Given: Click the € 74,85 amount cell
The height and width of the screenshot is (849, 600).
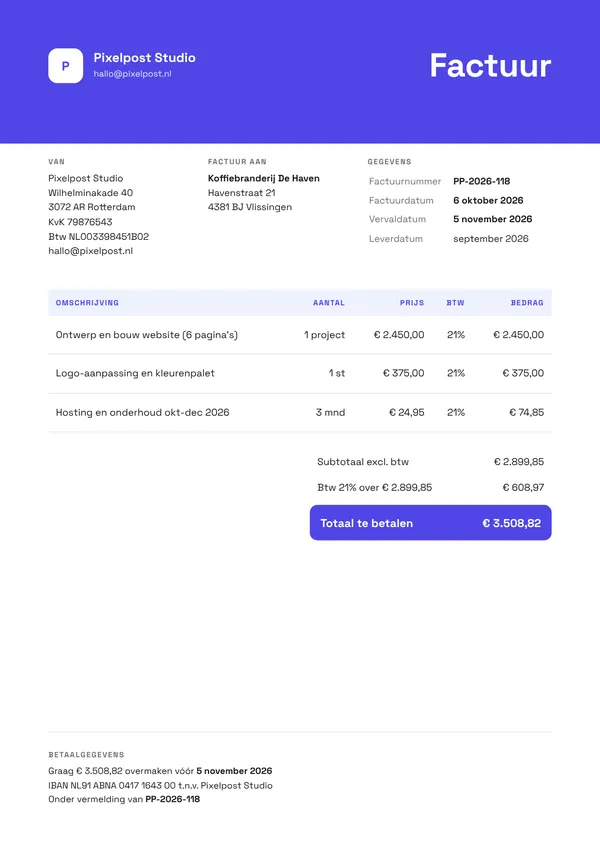Looking at the screenshot, I should (527, 413).
